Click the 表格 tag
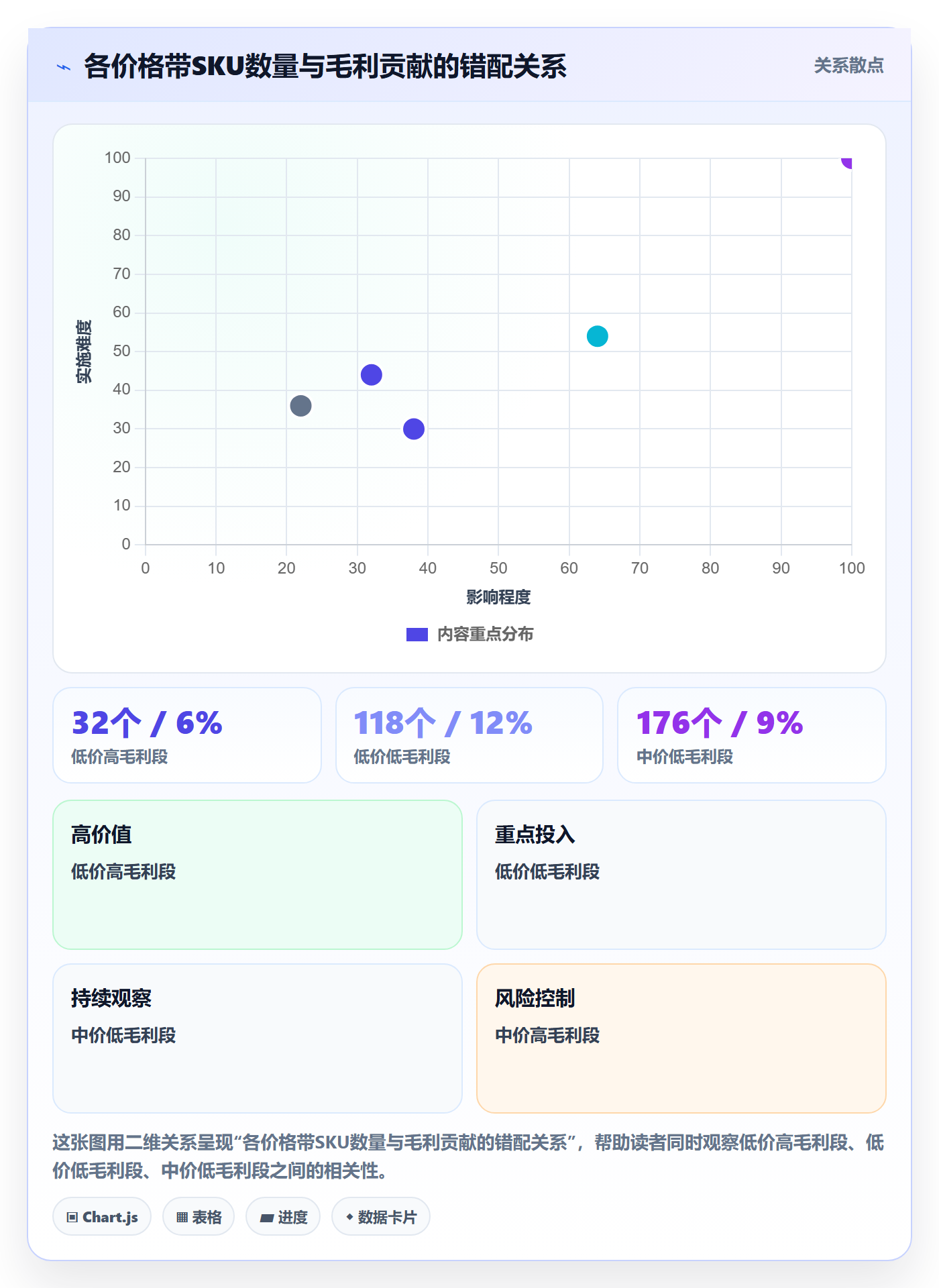939x1288 pixels. pyautogui.click(x=199, y=1216)
